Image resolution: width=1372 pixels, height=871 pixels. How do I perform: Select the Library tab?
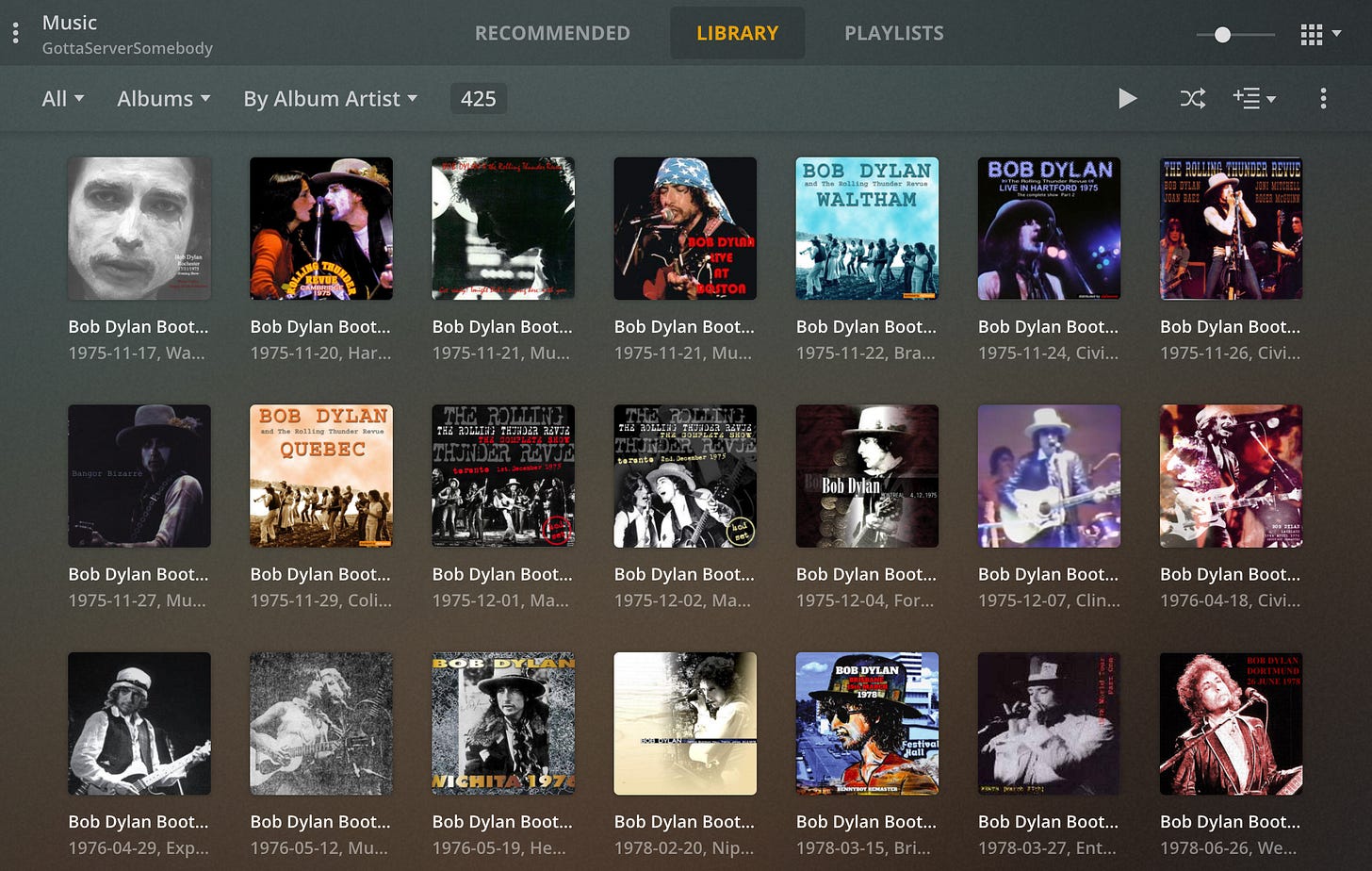pyautogui.click(x=737, y=33)
